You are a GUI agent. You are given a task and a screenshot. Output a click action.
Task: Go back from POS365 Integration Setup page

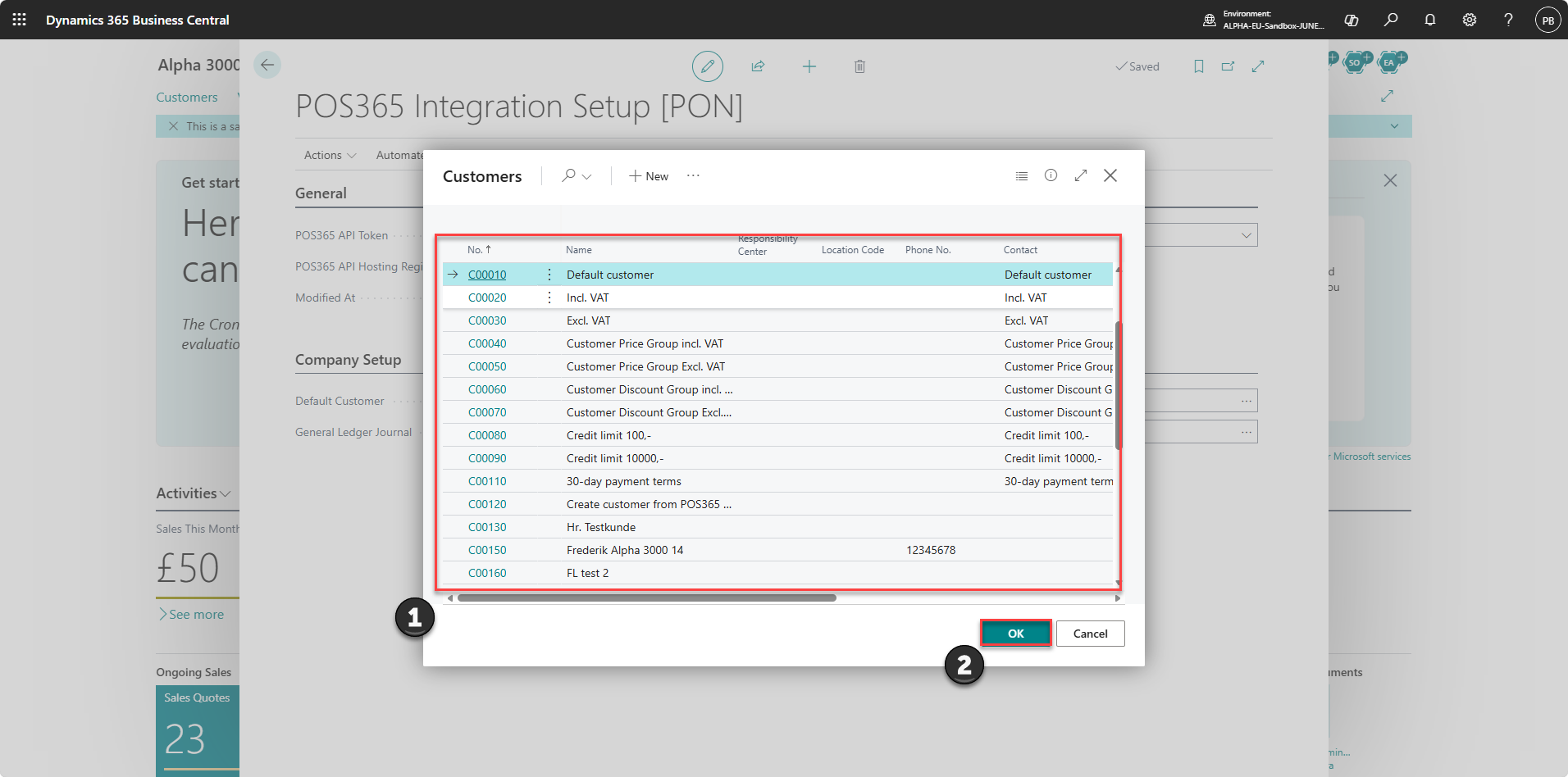point(267,65)
